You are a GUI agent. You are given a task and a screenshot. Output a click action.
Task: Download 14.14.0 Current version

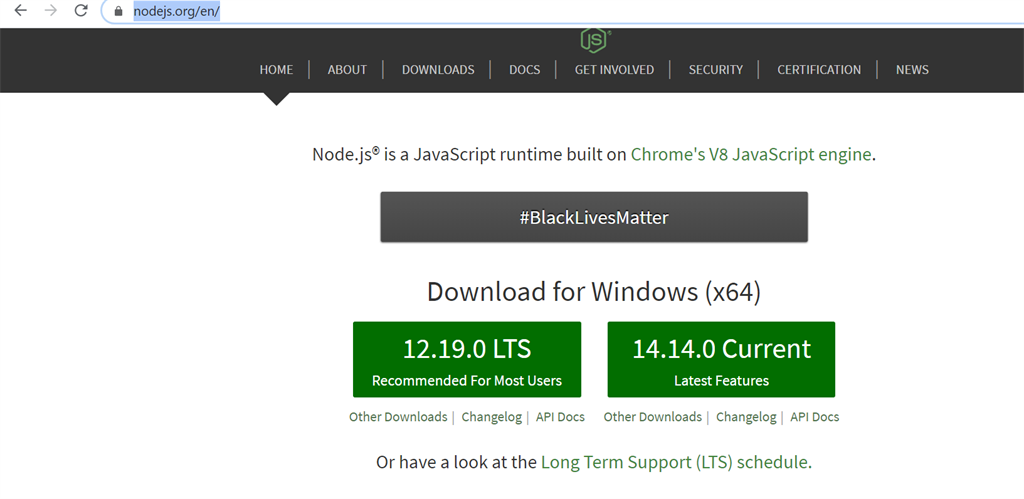pos(721,359)
